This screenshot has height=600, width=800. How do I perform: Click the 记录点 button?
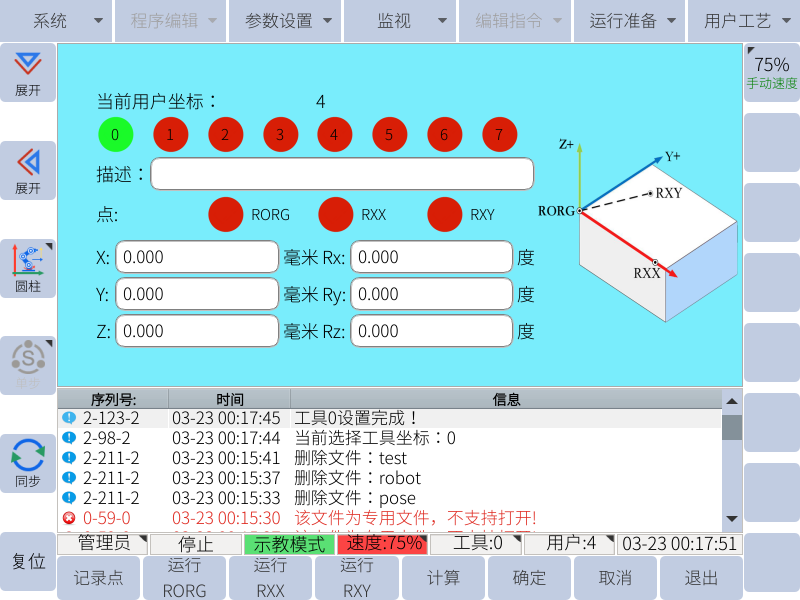coord(98,578)
